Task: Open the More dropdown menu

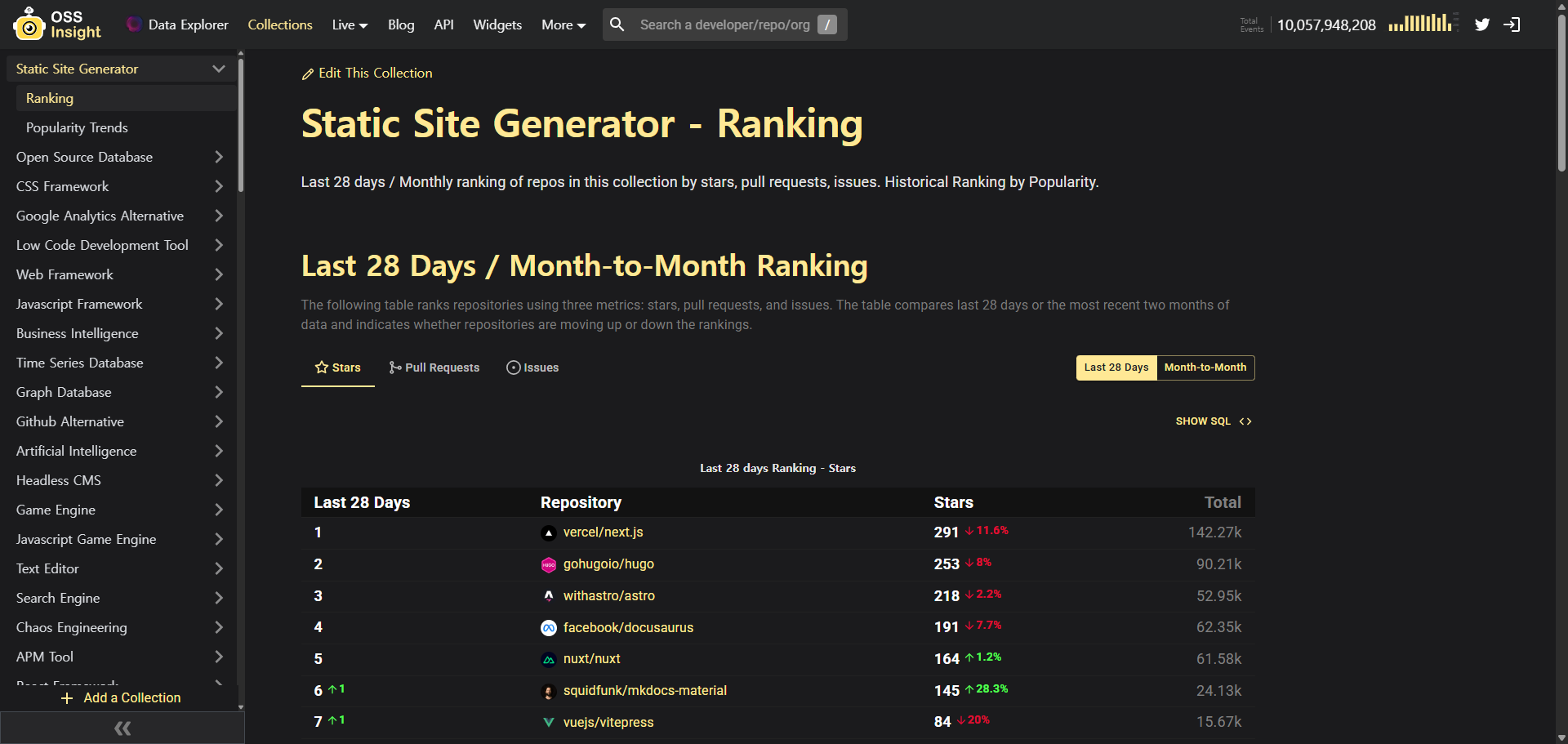Action: tap(563, 25)
